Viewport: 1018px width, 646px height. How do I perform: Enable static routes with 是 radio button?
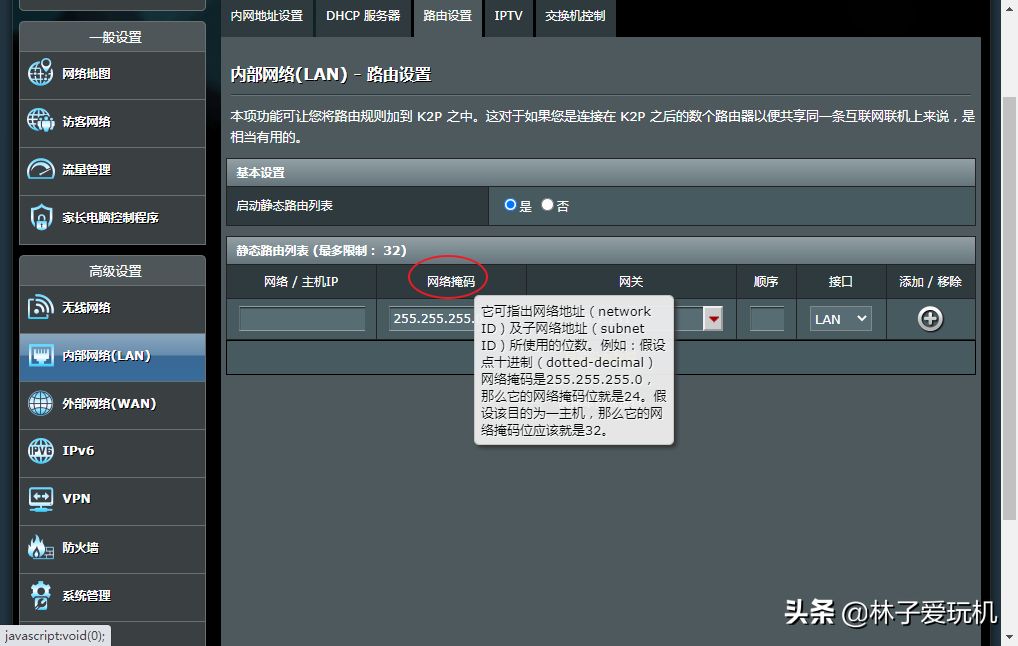point(511,205)
